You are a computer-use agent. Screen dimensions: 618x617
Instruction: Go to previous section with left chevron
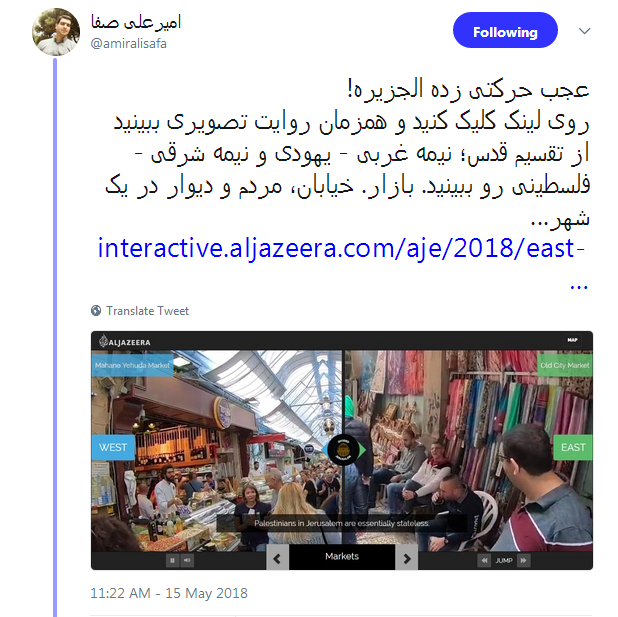[x=277, y=558]
